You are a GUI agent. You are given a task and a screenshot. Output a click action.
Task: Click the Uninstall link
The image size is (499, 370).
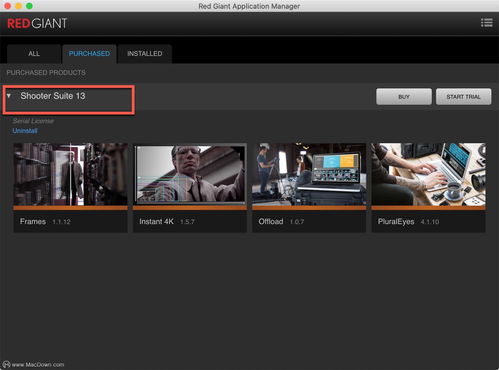[x=25, y=131]
